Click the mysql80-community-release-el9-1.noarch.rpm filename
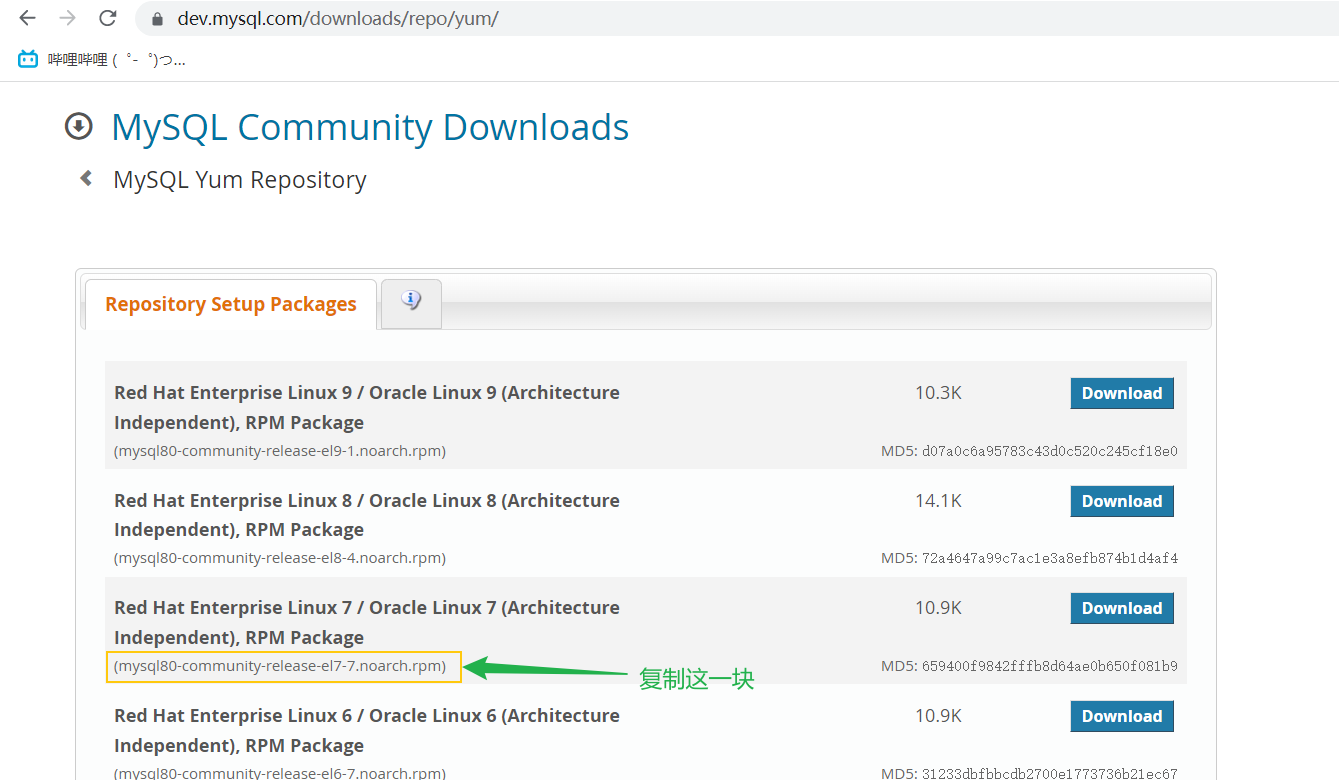Image resolution: width=1339 pixels, height=780 pixels. pos(280,451)
